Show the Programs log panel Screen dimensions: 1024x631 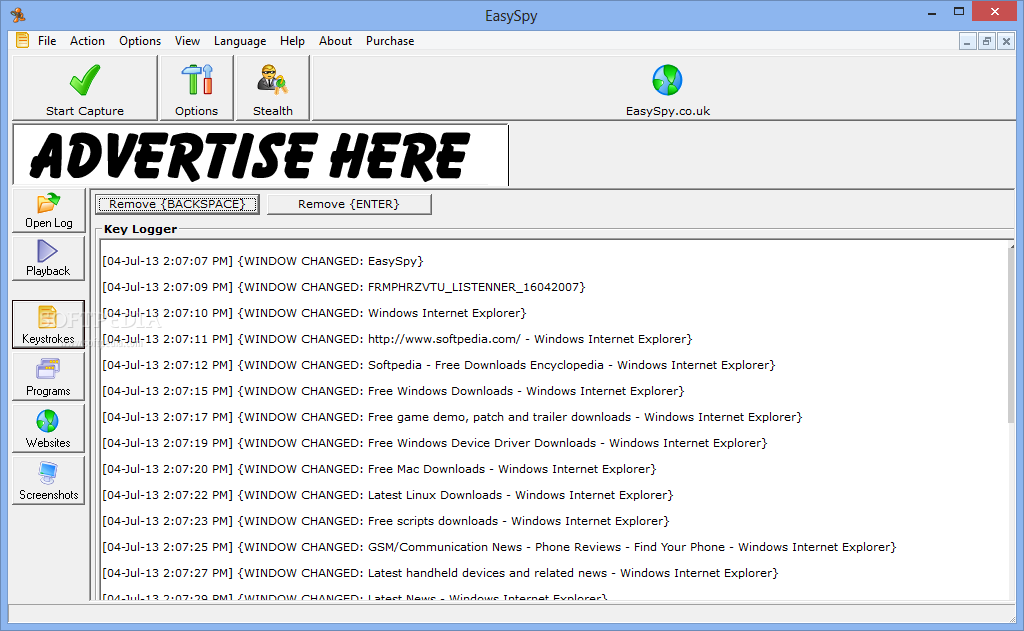point(48,376)
